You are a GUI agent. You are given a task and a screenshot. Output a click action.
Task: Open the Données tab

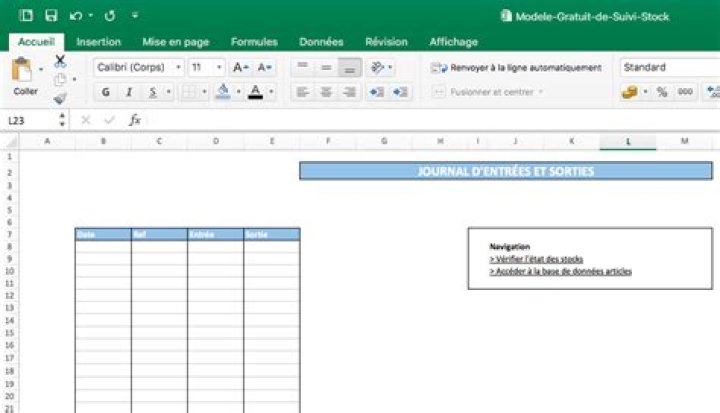321,42
